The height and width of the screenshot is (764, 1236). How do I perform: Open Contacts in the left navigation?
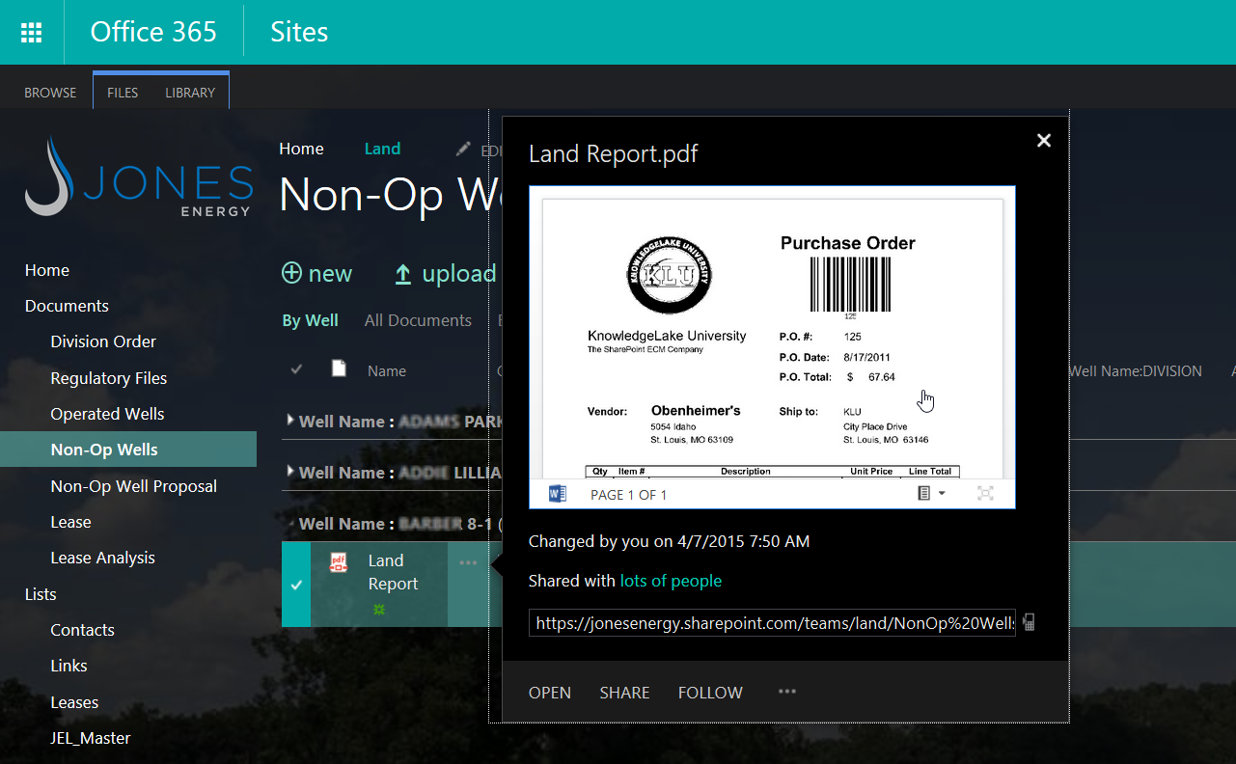click(x=83, y=630)
